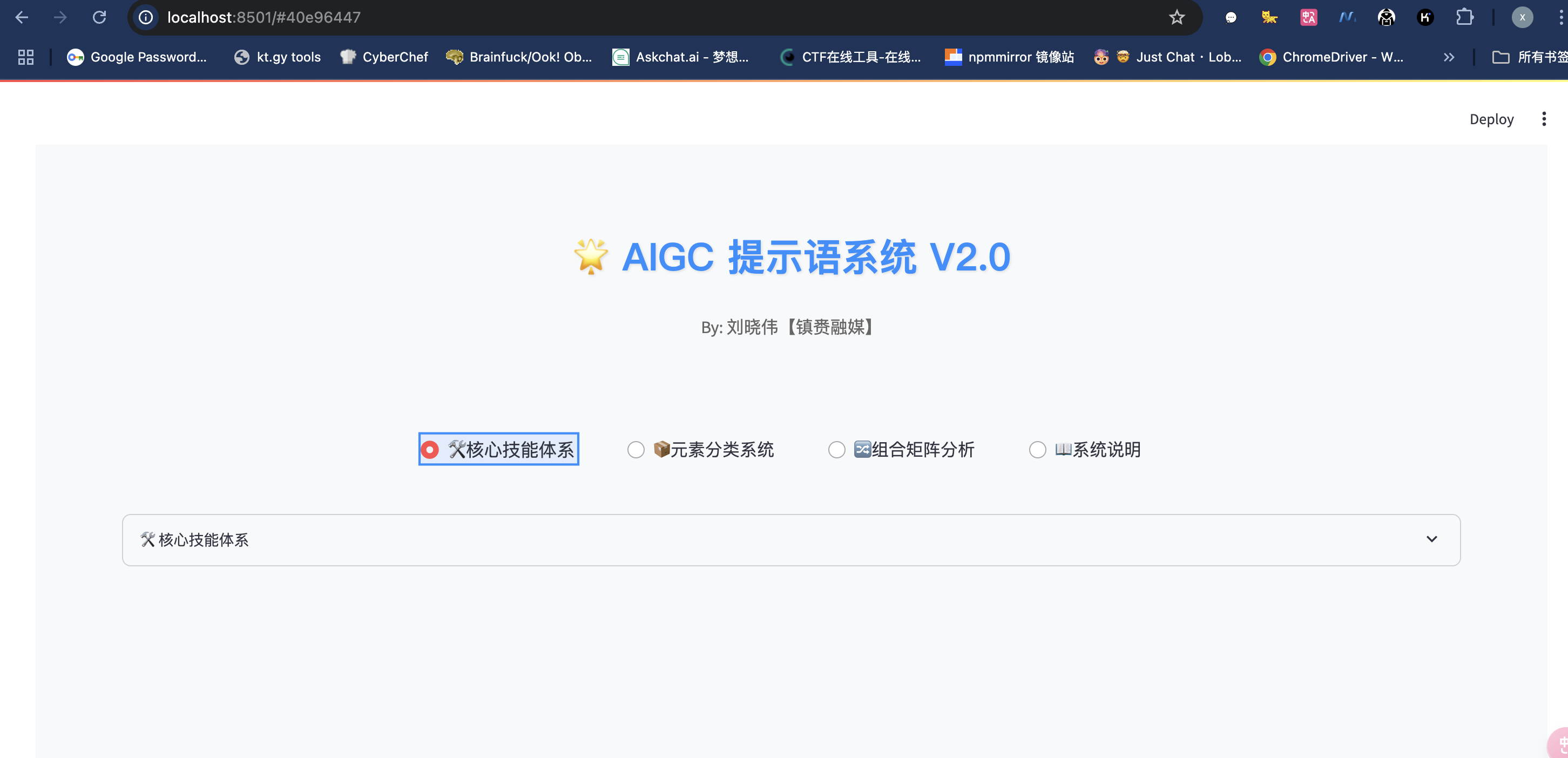Show more bookmarks with double chevron
Screen dimensions: 1568x758
point(1449,57)
